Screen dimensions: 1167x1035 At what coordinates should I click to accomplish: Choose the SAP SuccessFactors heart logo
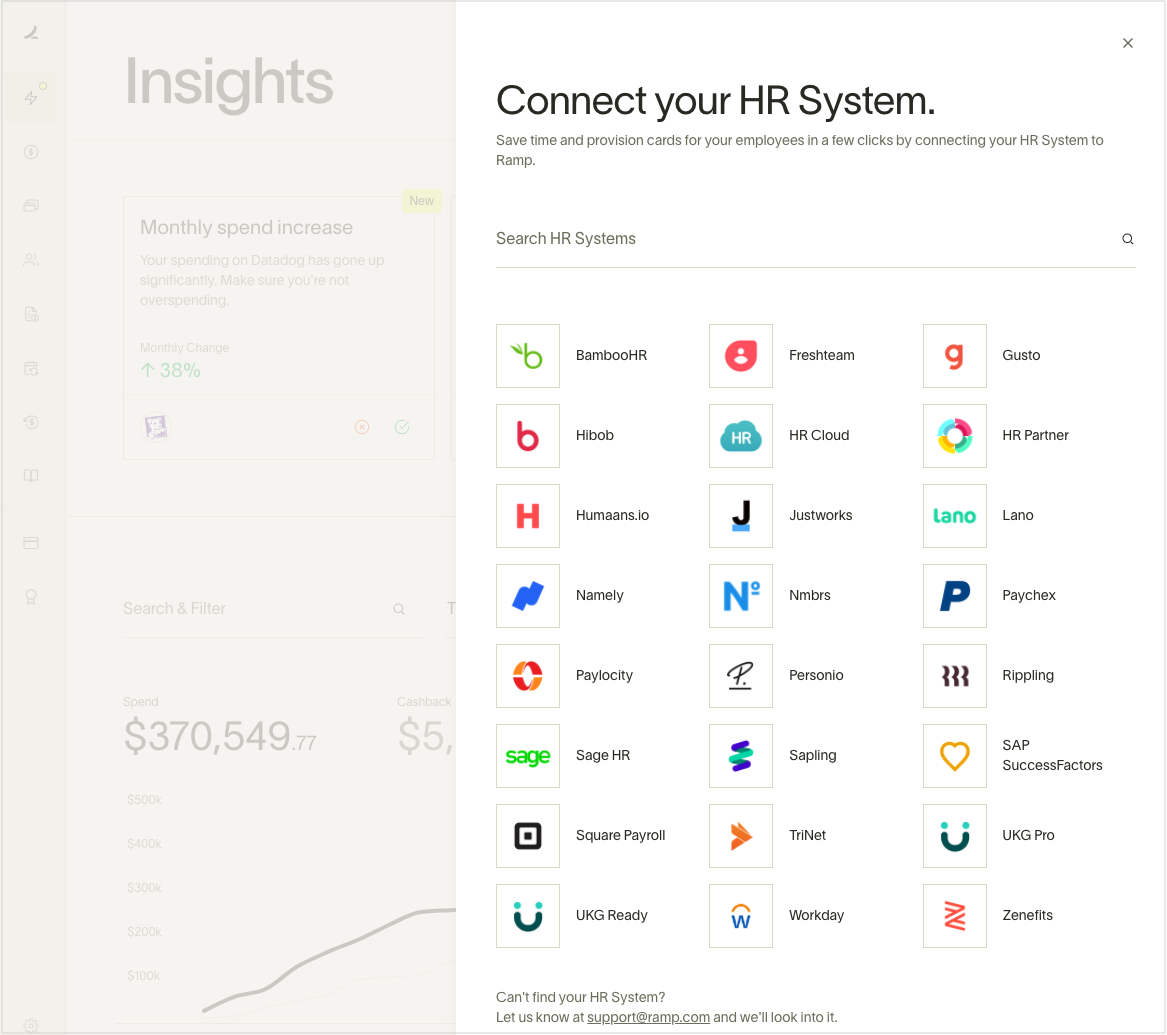click(954, 756)
